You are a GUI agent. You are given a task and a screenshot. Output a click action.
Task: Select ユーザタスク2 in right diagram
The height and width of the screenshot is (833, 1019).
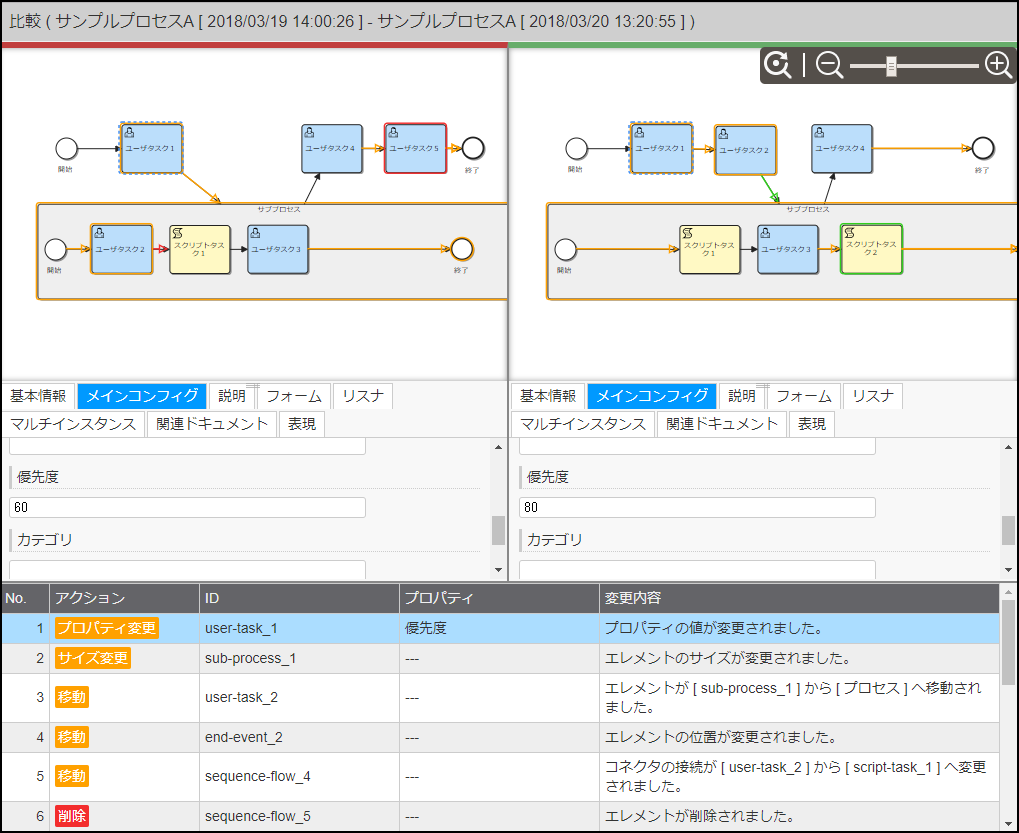(x=745, y=150)
